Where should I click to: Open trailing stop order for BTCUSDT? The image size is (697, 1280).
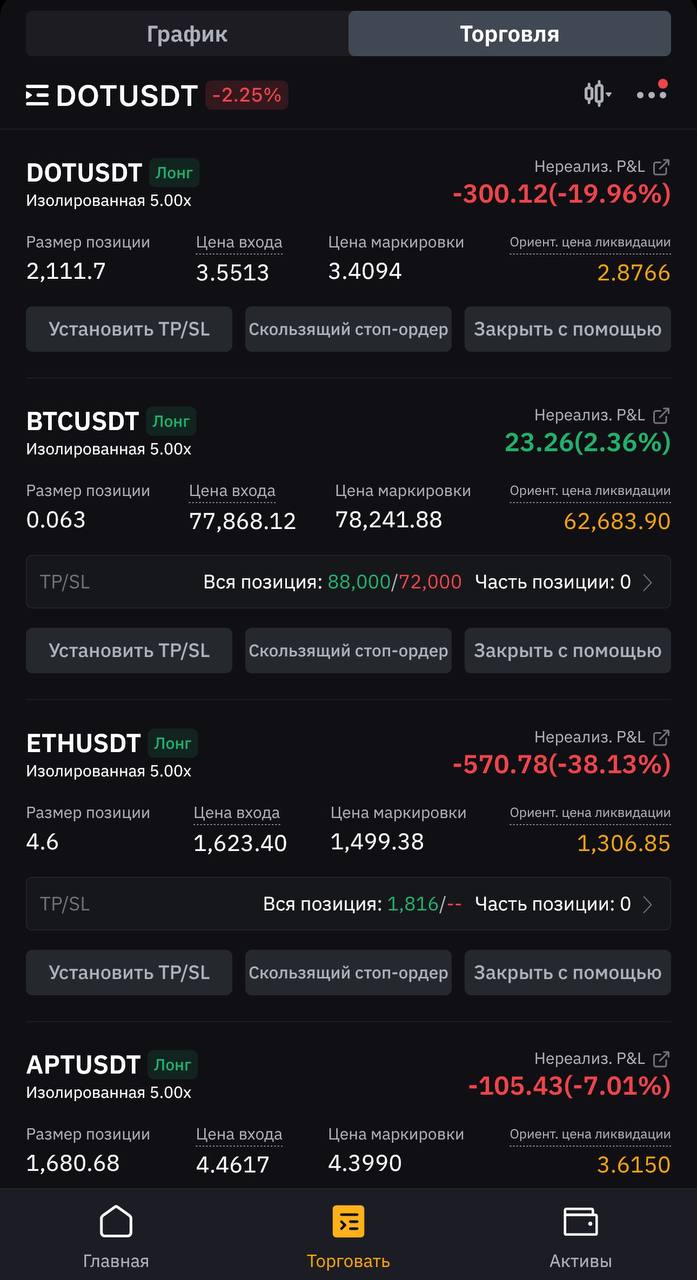click(348, 651)
